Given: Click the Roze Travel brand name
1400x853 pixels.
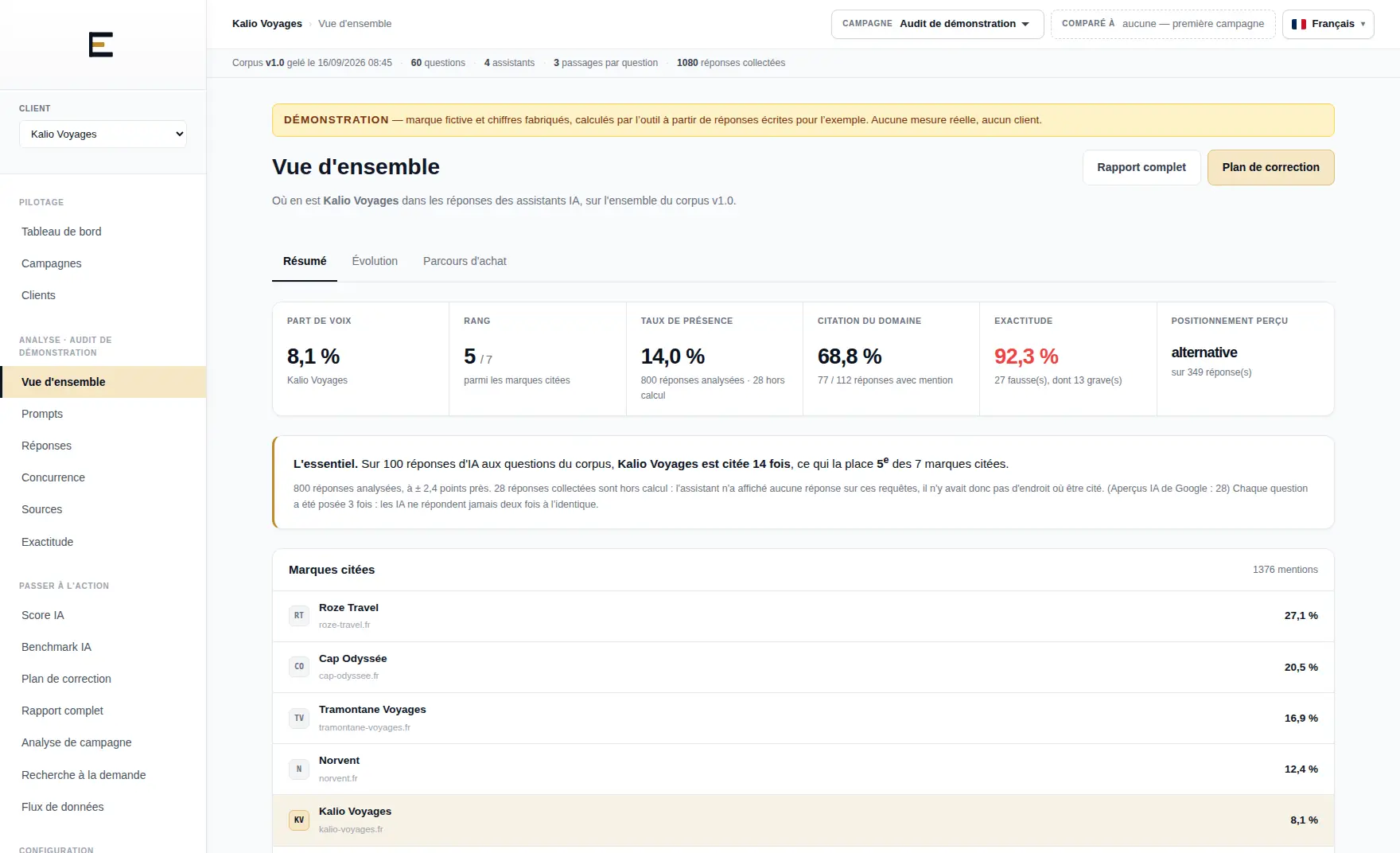Looking at the screenshot, I should [348, 608].
